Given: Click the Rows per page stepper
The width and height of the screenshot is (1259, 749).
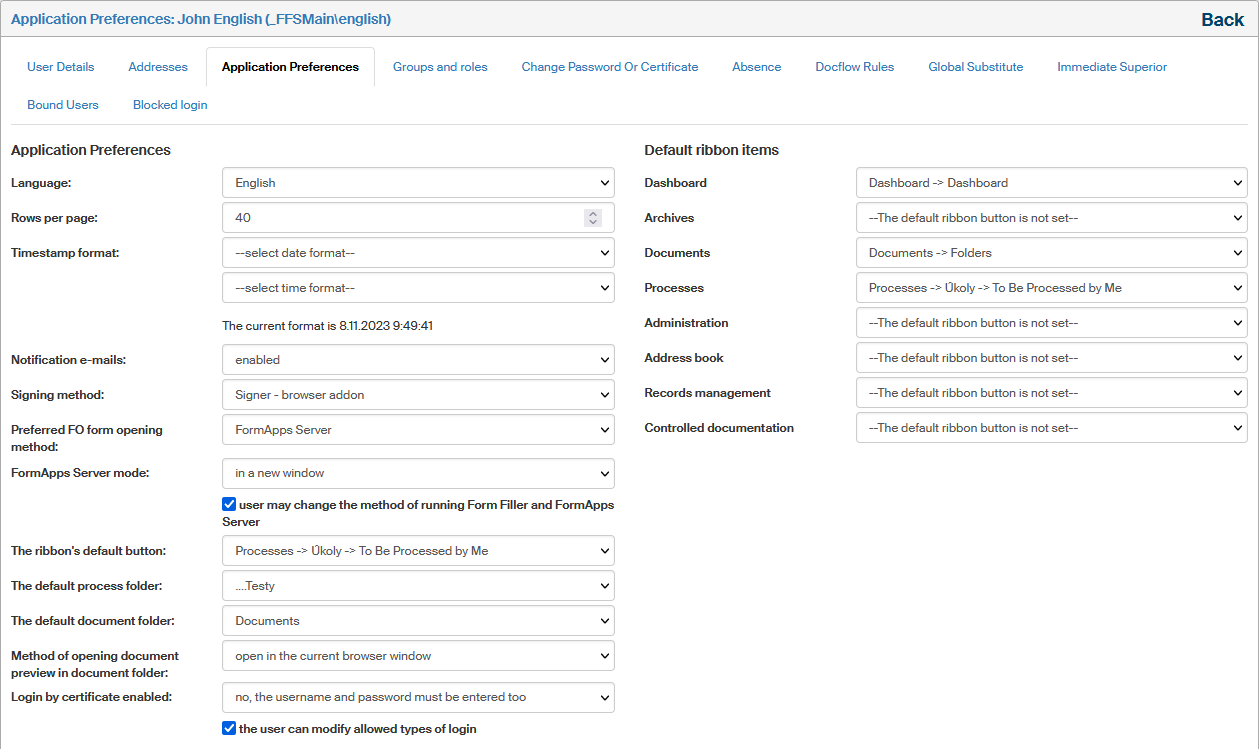Looking at the screenshot, I should click(x=593, y=218).
